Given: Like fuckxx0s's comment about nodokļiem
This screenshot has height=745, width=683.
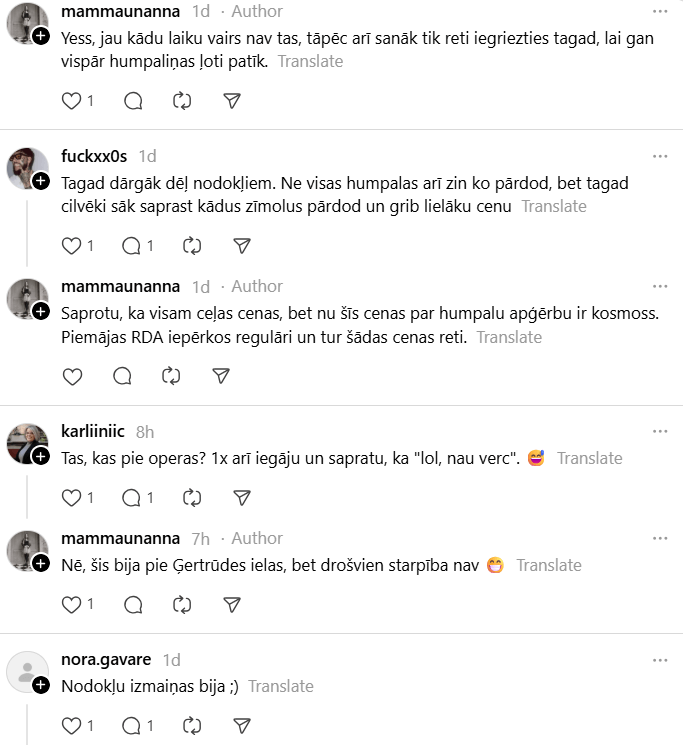Looking at the screenshot, I should [72, 246].
